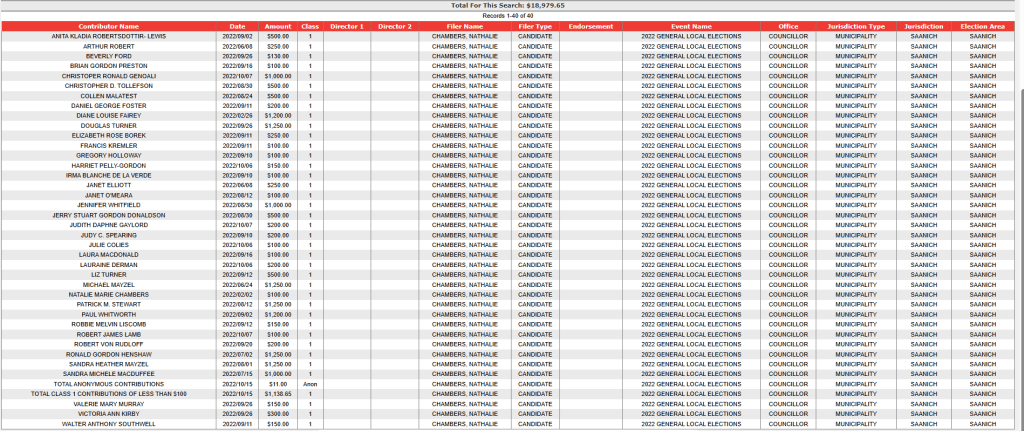
Task: Click Christoper Ronald Genoali's $1,000.00 amount
Action: (x=278, y=75)
